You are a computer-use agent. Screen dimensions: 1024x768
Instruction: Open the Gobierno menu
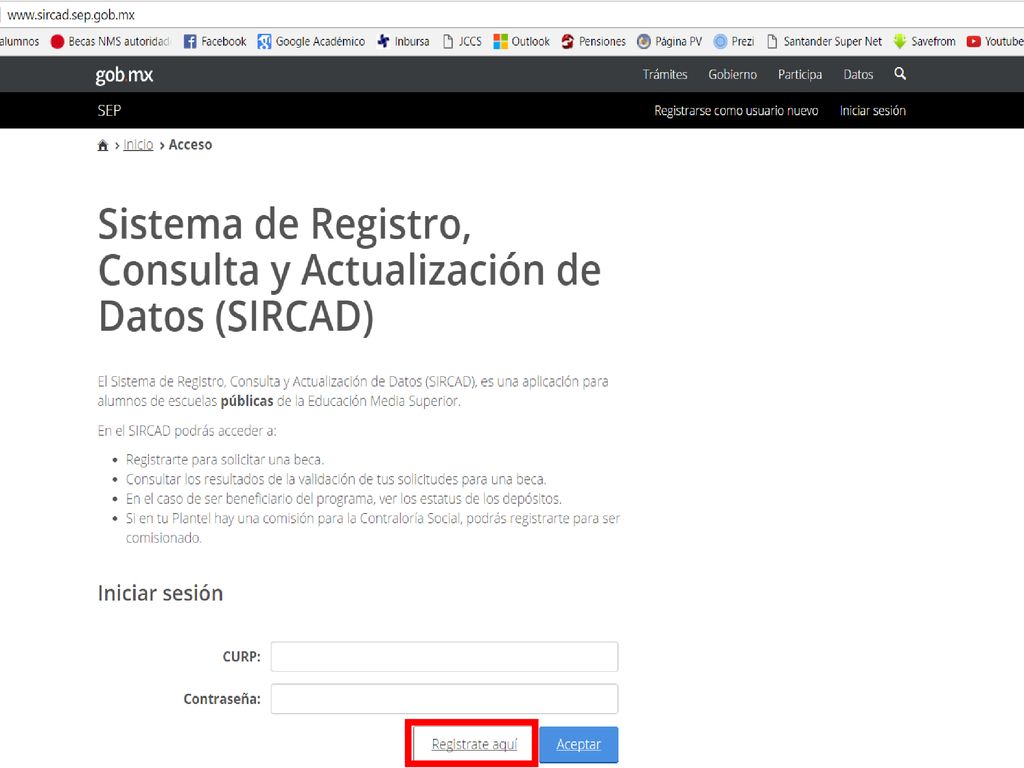(x=733, y=74)
